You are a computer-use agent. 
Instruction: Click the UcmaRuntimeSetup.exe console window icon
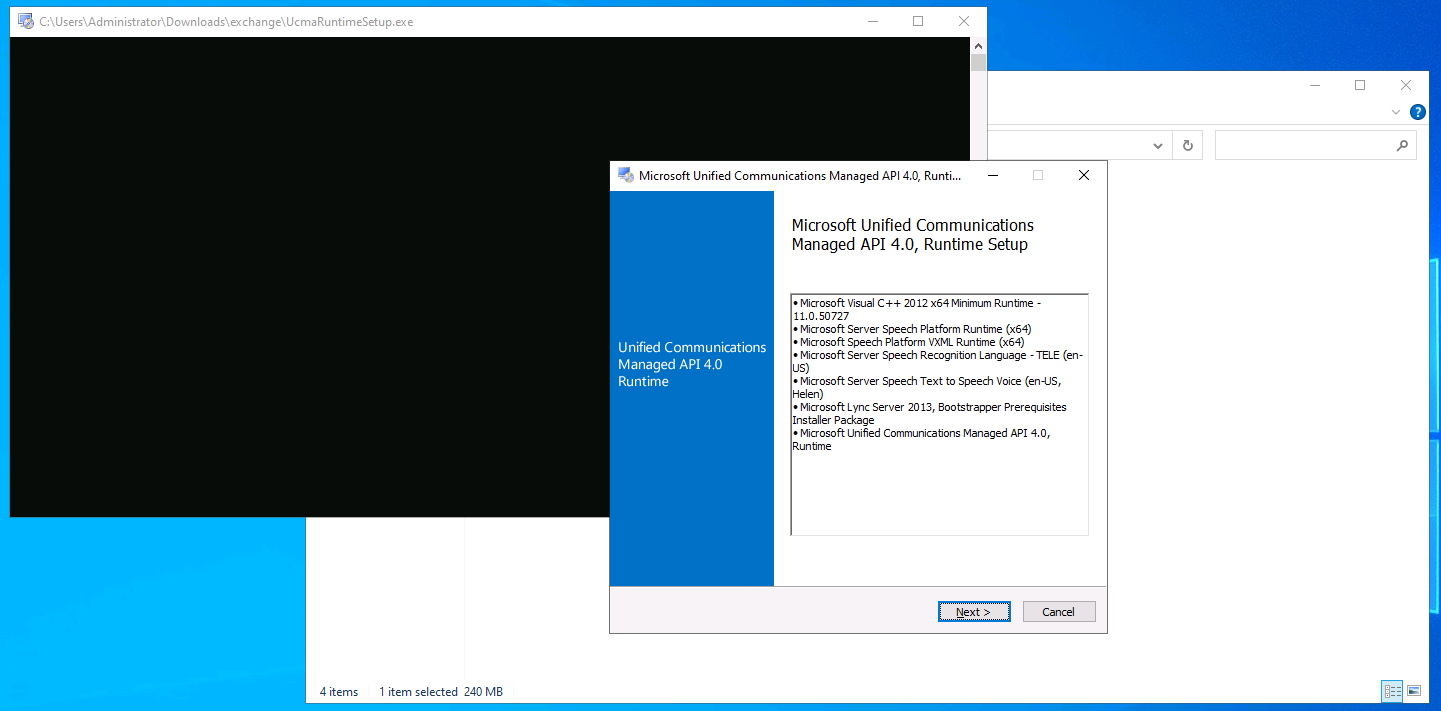point(26,21)
